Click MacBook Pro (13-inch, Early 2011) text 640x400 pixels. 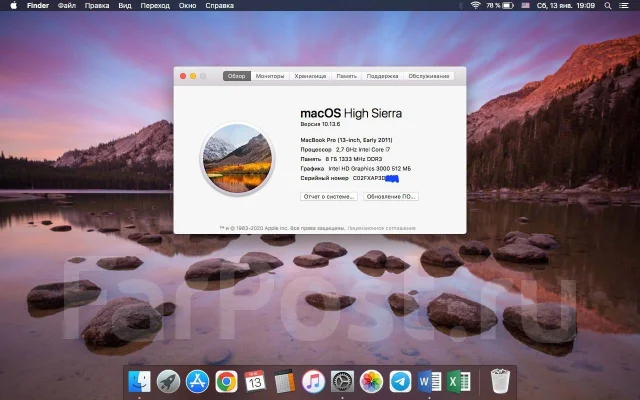pos(347,140)
